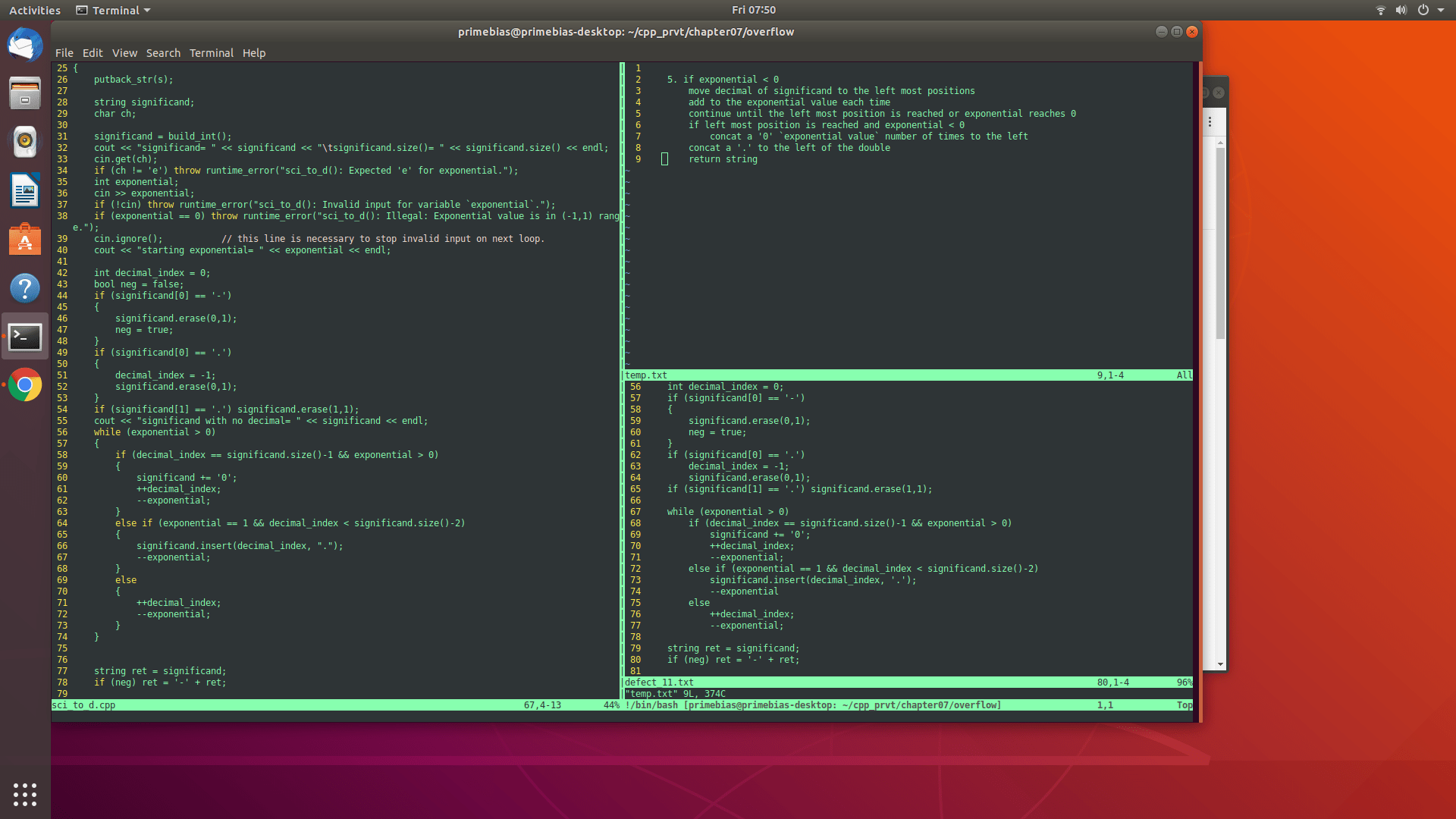This screenshot has height=819, width=1456.
Task: Click the volume speaker icon
Action: click(x=1401, y=11)
